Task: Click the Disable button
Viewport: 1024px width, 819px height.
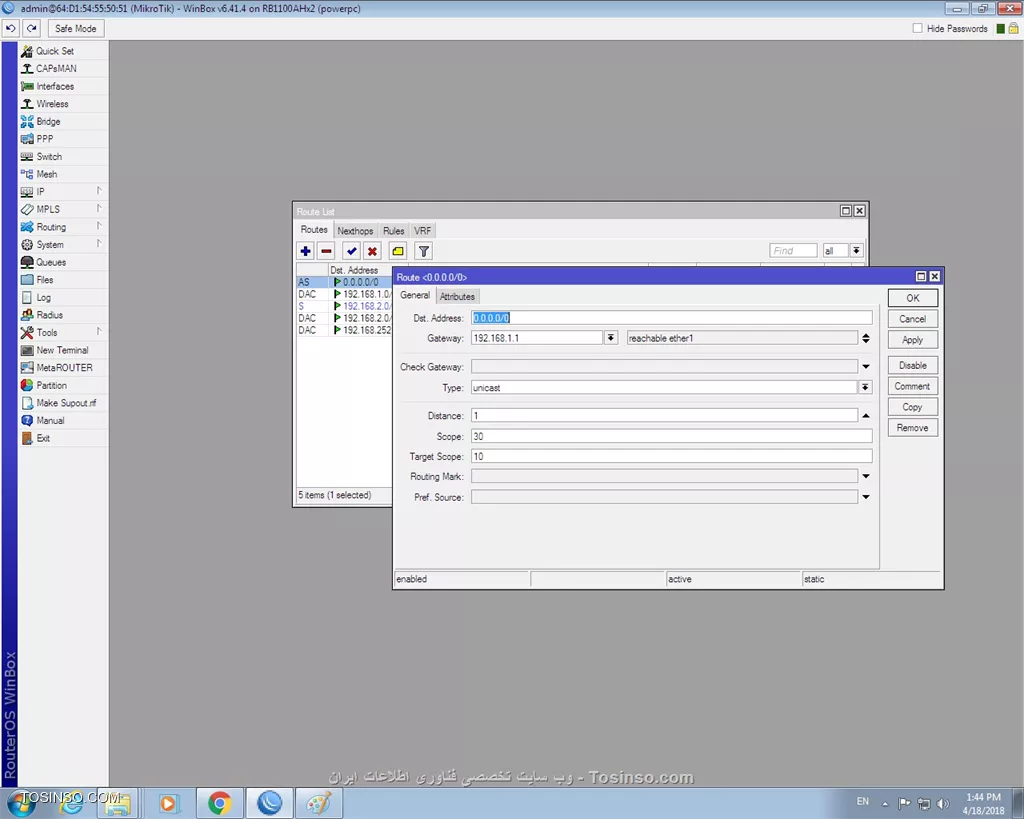Action: pos(913,365)
